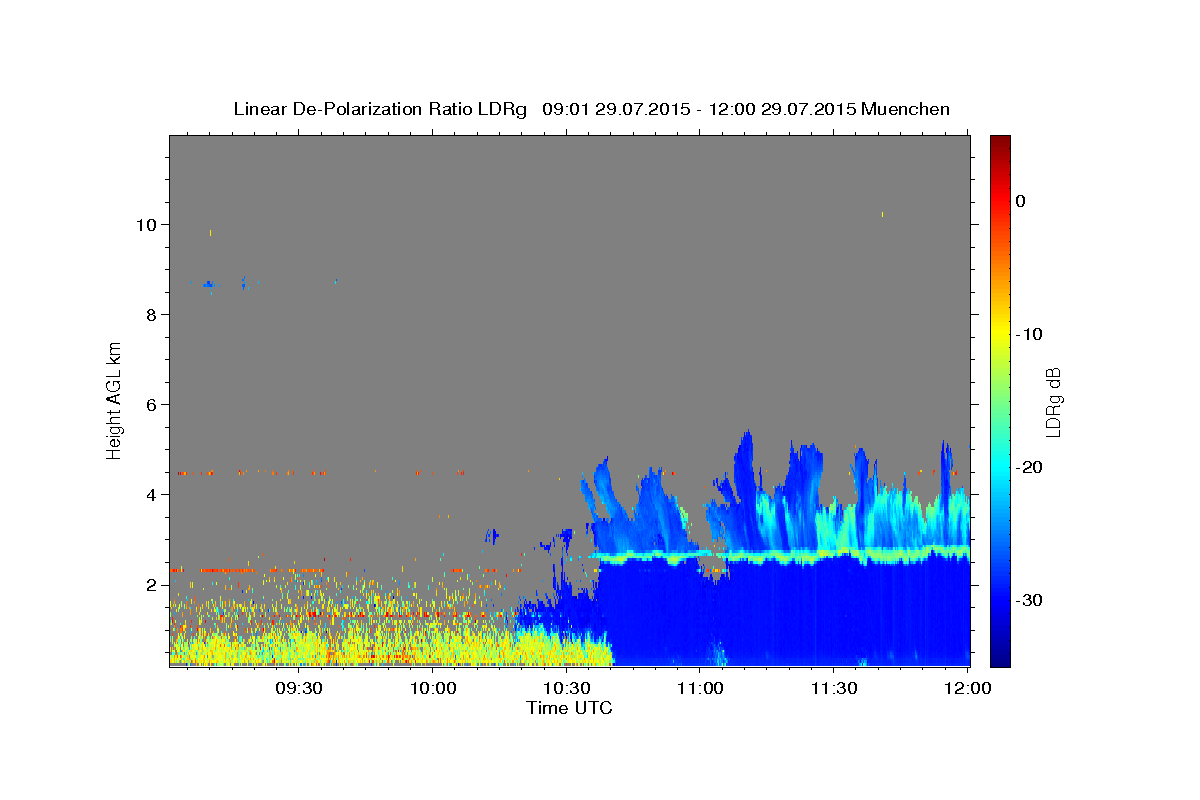
Task: Click the colorbar value -10
Action: pyautogui.click(x=1028, y=334)
